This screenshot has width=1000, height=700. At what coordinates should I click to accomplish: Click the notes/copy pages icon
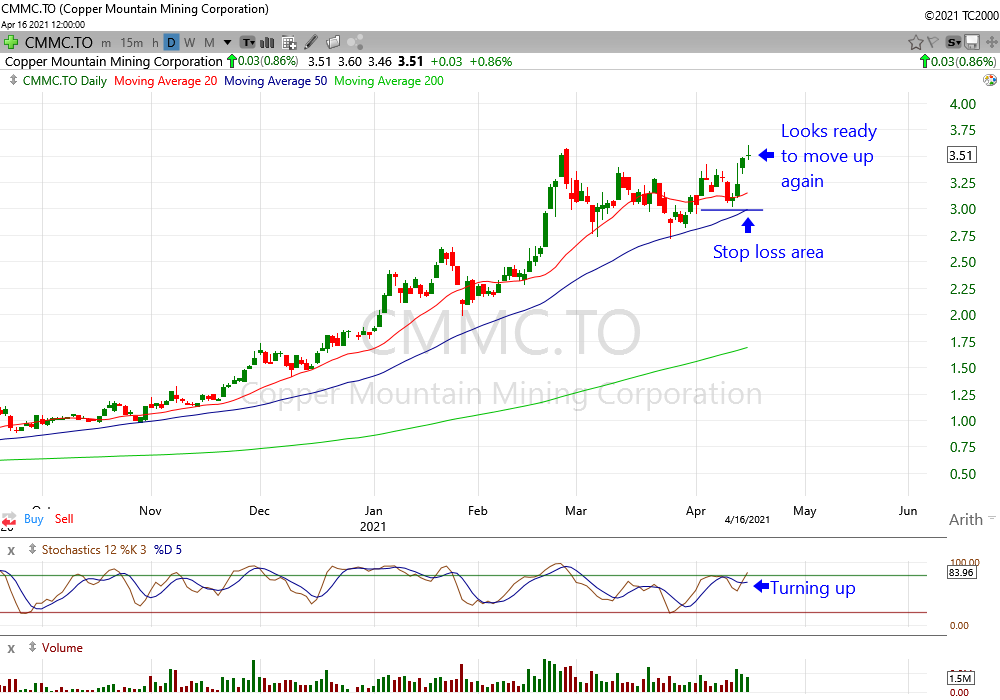pos(333,43)
